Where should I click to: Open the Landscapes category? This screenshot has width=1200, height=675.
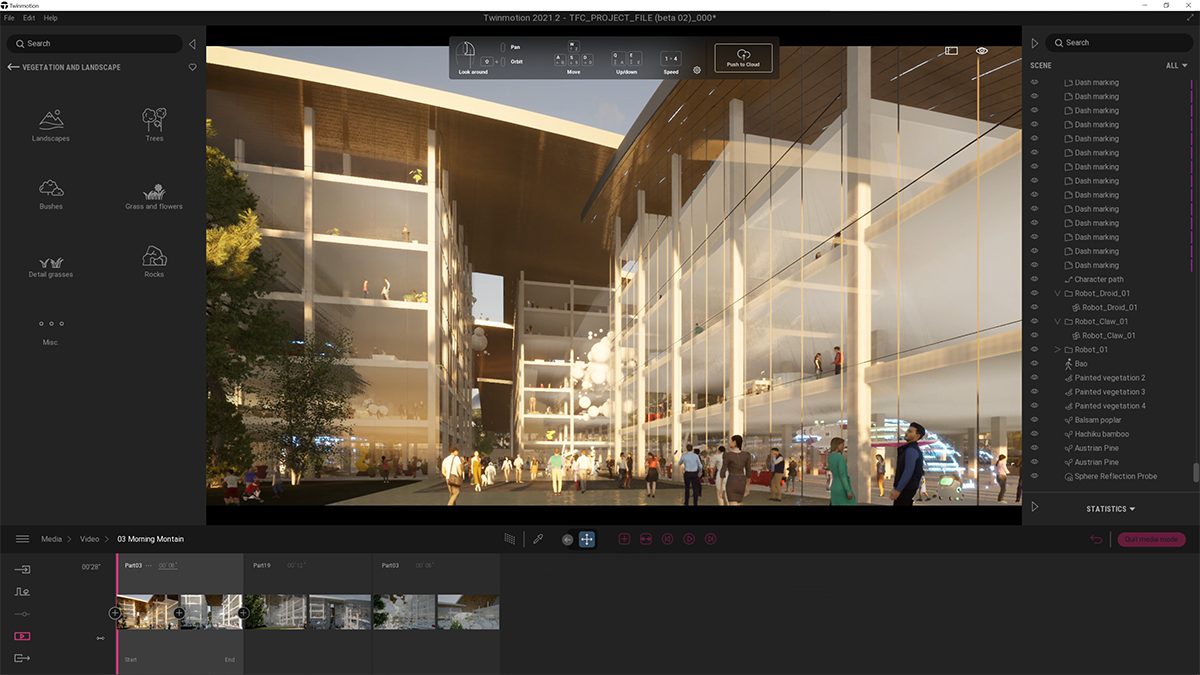[51, 126]
